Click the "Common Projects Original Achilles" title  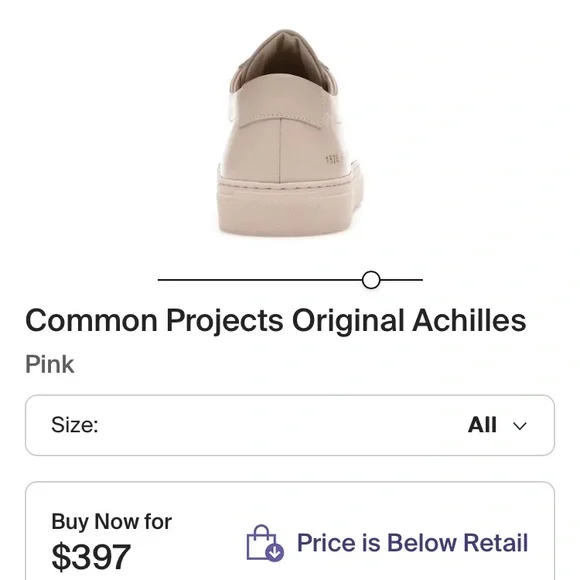276,321
